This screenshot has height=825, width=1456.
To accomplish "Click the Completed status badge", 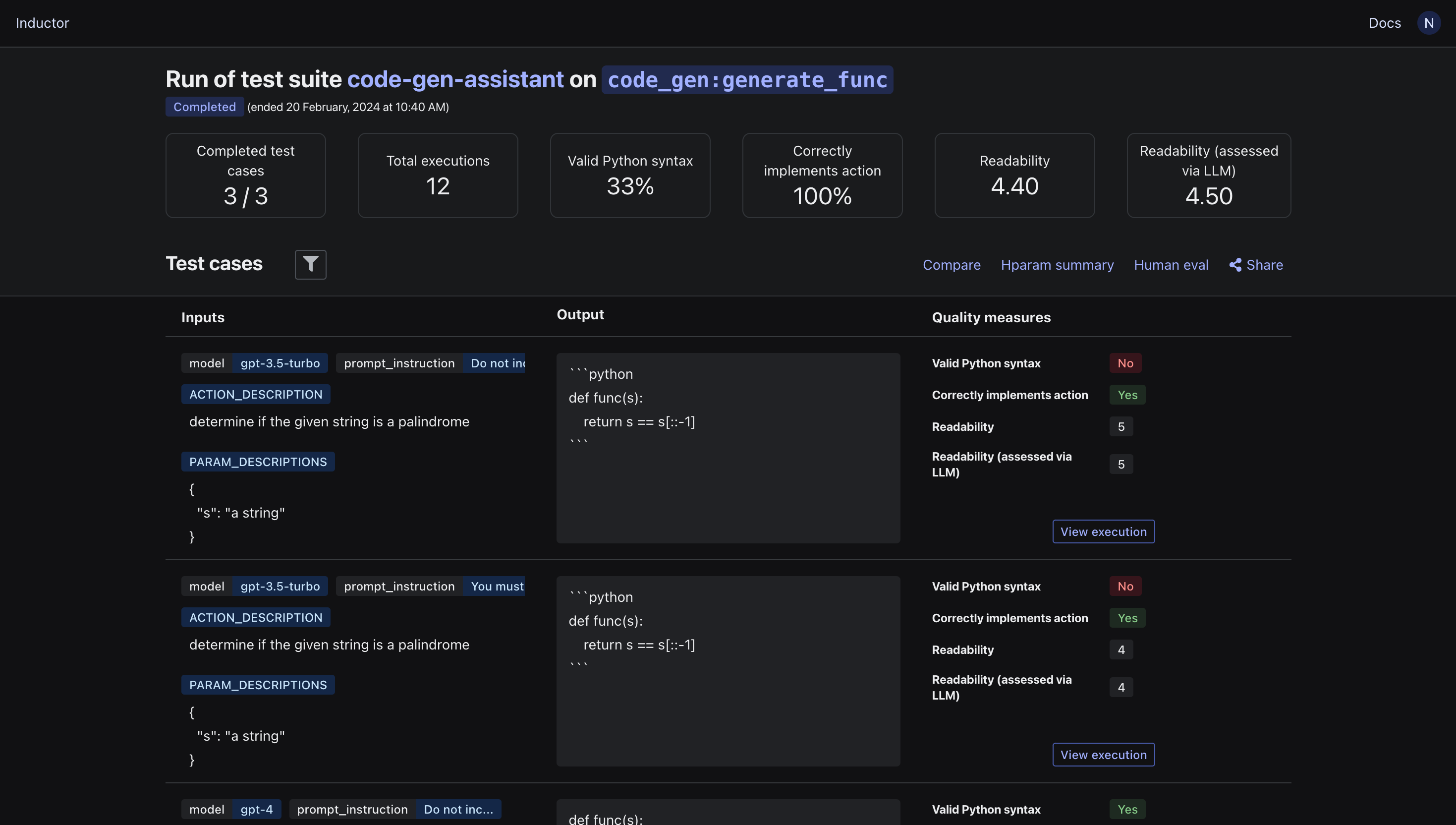I will coord(205,107).
